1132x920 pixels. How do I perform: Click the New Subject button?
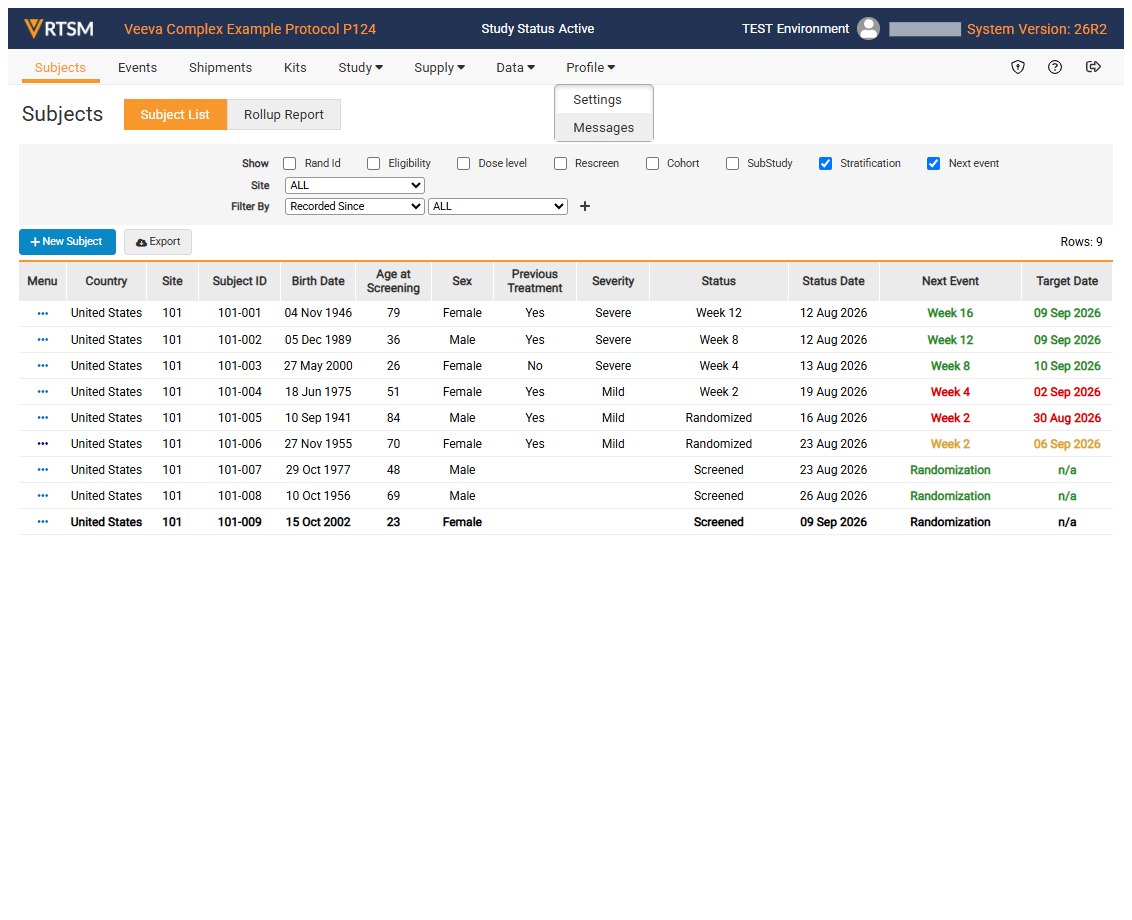tap(67, 242)
